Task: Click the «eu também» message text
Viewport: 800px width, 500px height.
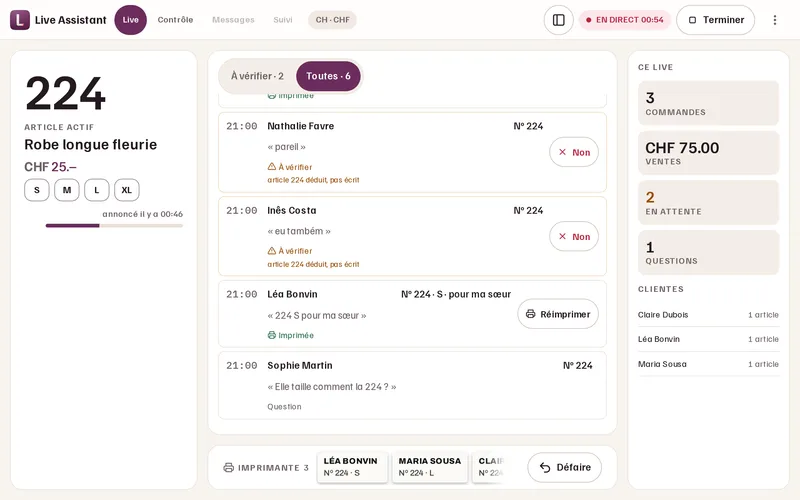Action: pos(299,231)
